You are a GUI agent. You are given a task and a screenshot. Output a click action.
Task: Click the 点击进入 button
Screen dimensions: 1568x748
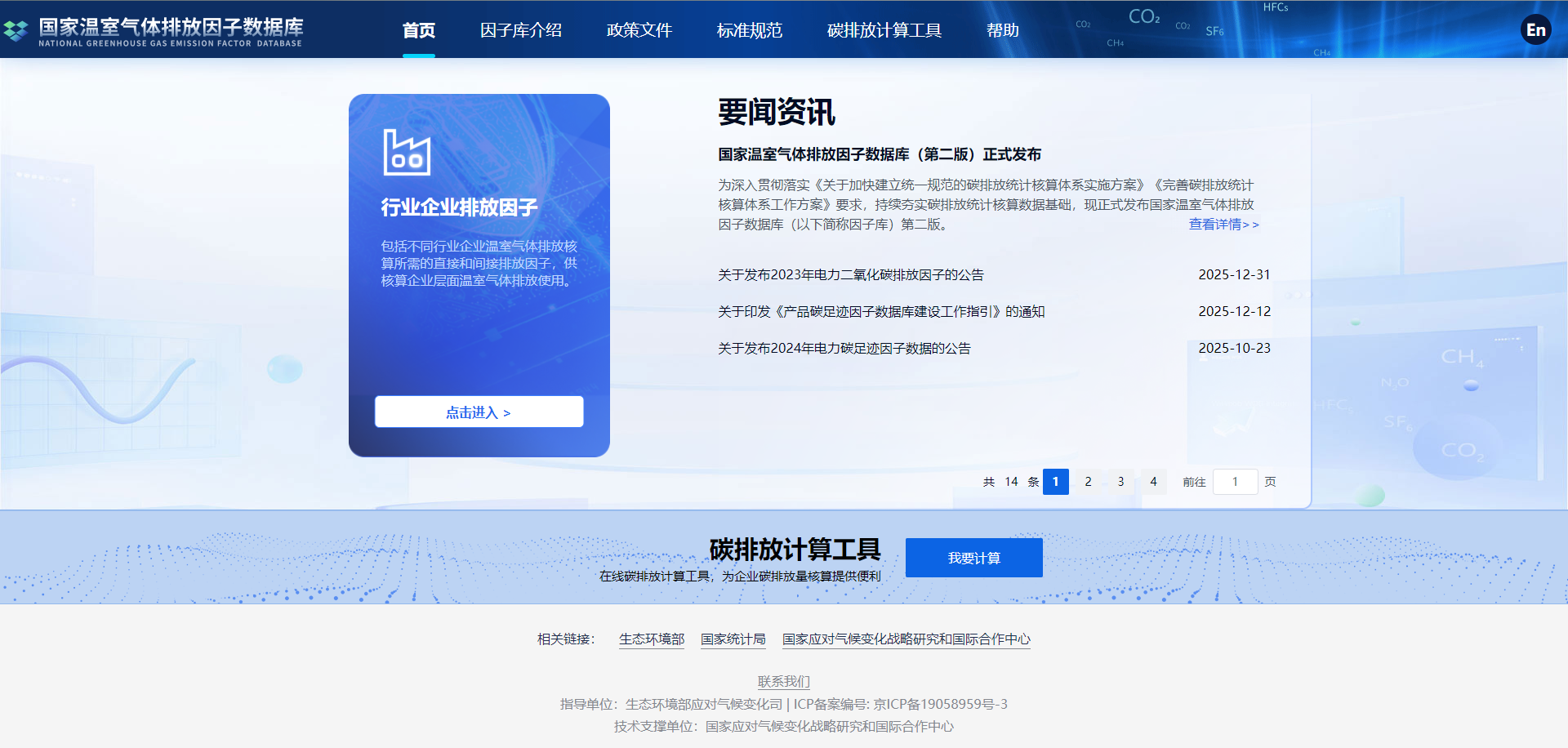[479, 412]
